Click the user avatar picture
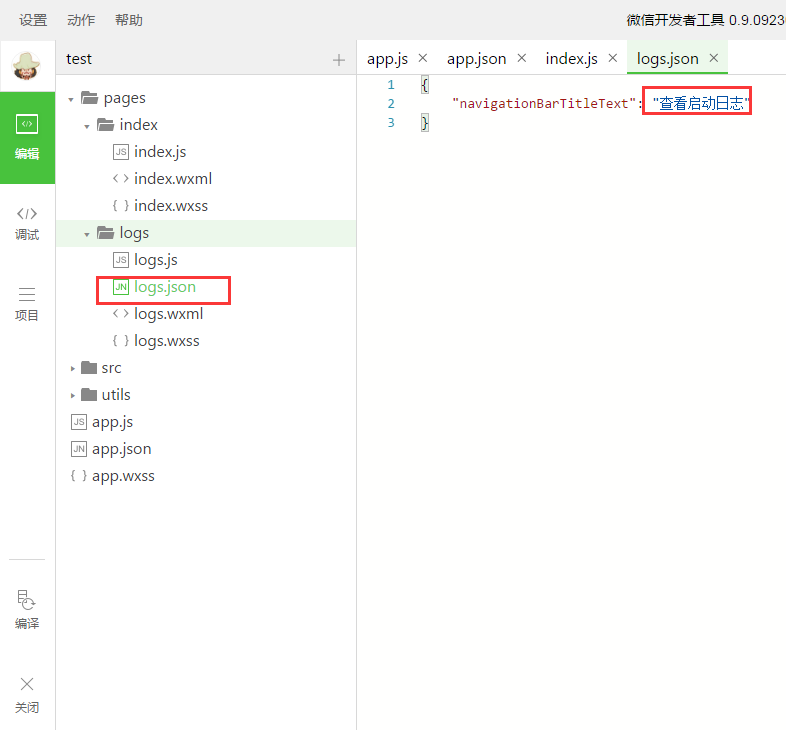The width and height of the screenshot is (786, 730). 27,66
